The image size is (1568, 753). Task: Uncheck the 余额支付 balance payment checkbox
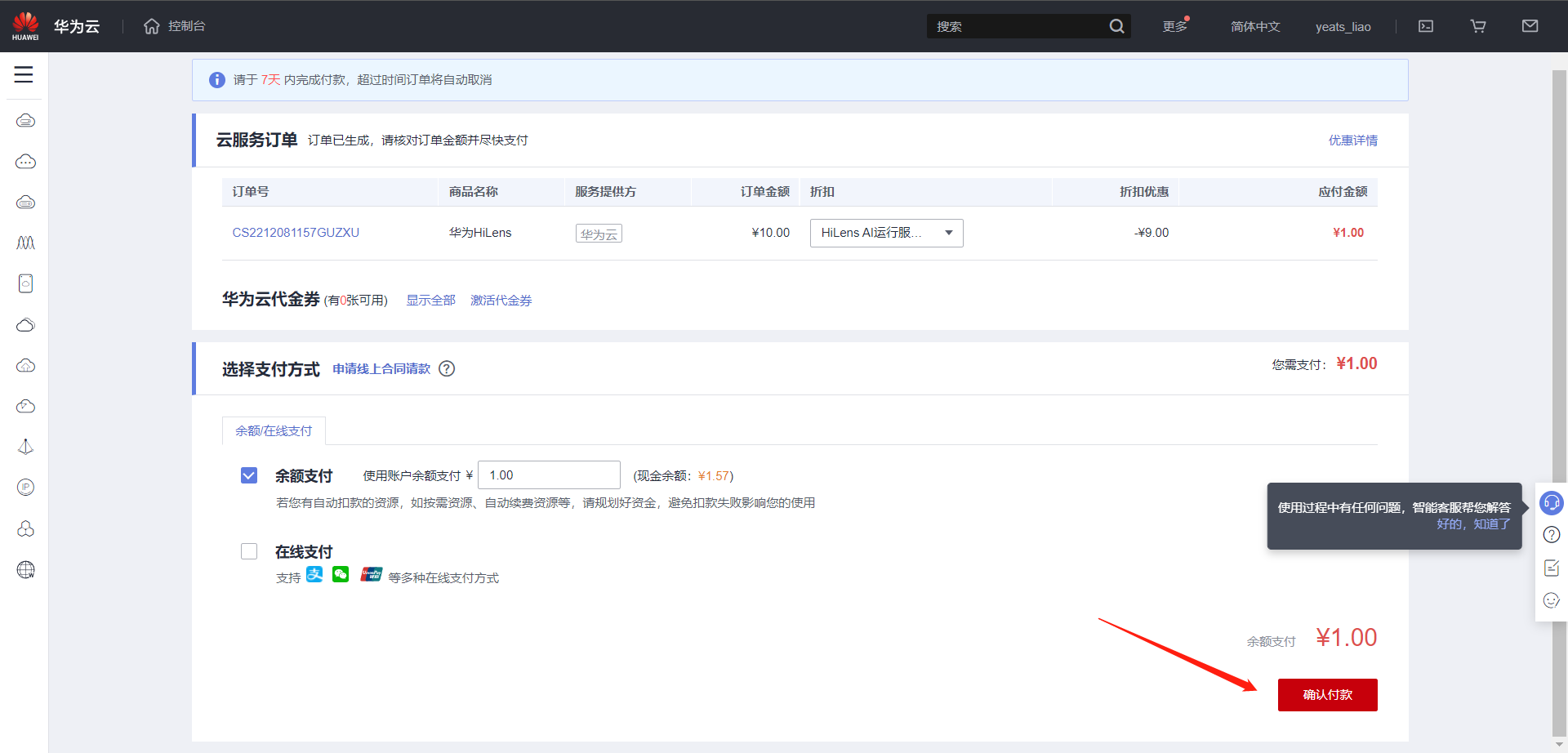tap(249, 475)
